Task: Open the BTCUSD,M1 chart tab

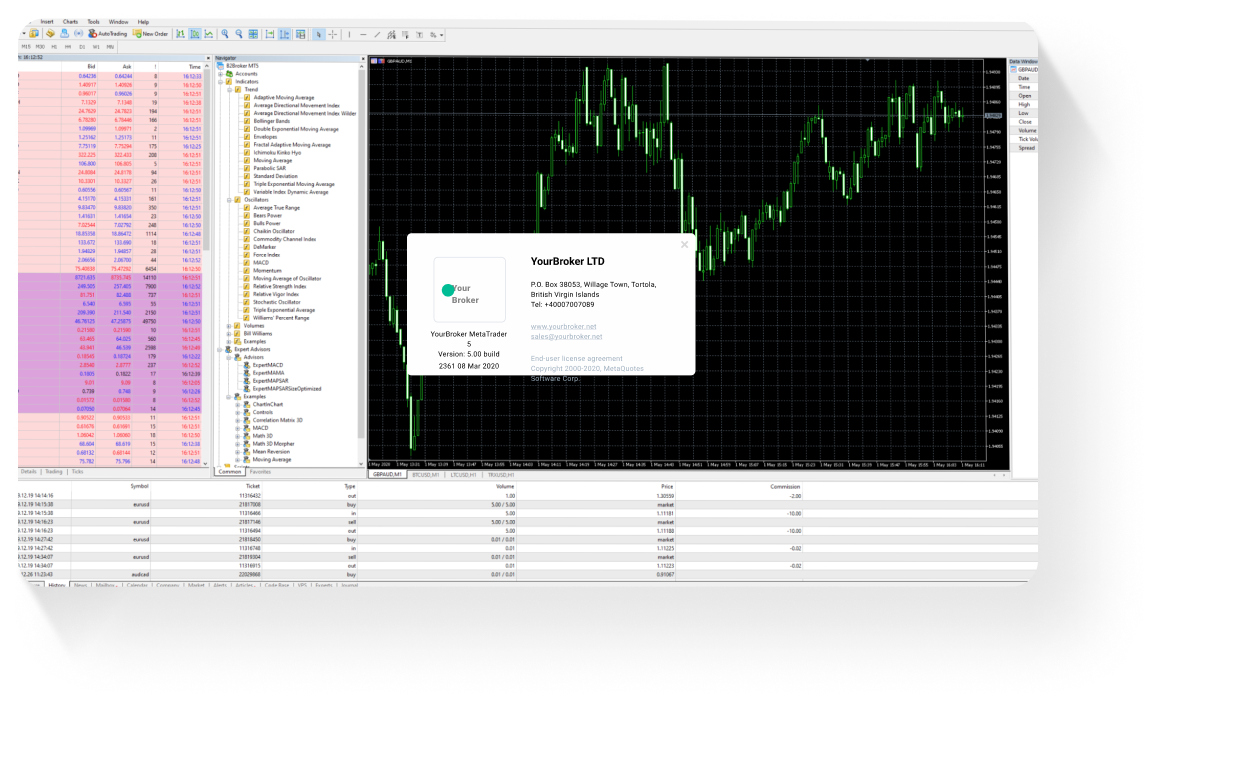Action: [x=427, y=475]
